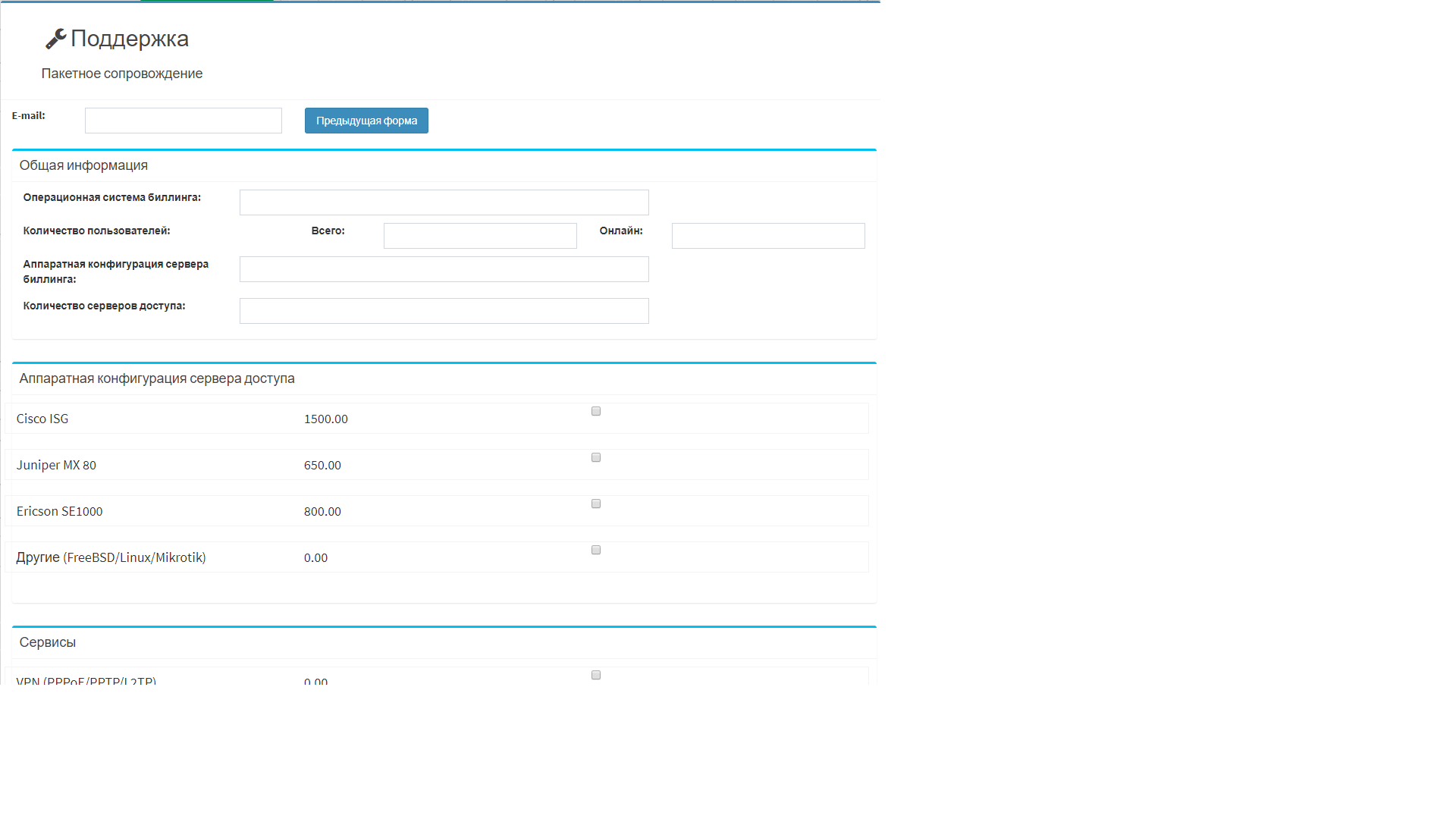Click the 1500.00 price value
Image resolution: width=1456 pixels, height=819 pixels.
[326, 419]
